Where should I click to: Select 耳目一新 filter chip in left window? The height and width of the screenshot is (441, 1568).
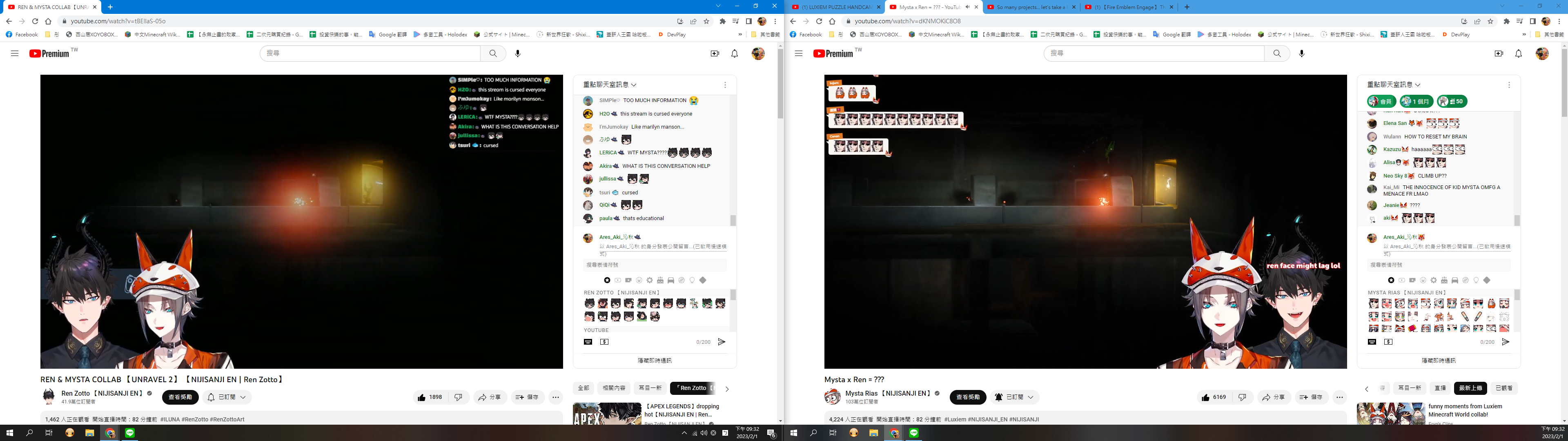pyautogui.click(x=650, y=388)
